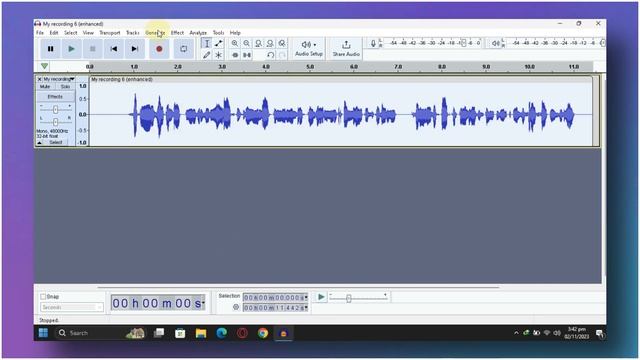Open the View menu

(x=88, y=33)
